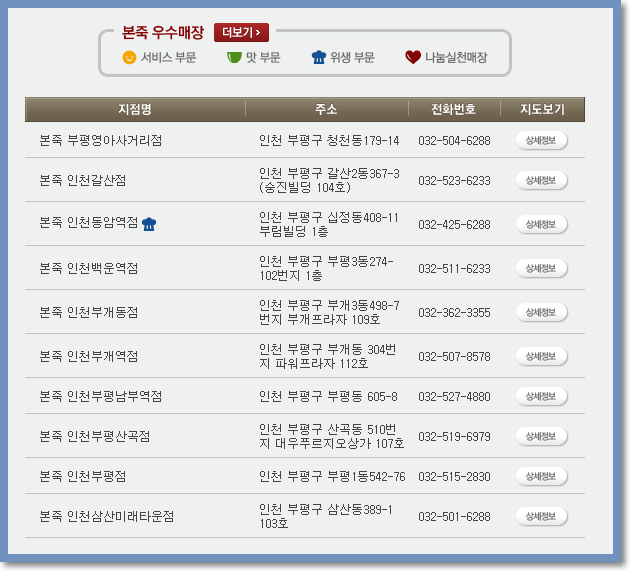Click branch name 본죽 인천부개동점
Image resolution: width=630 pixels, height=571 pixels.
(x=88, y=312)
